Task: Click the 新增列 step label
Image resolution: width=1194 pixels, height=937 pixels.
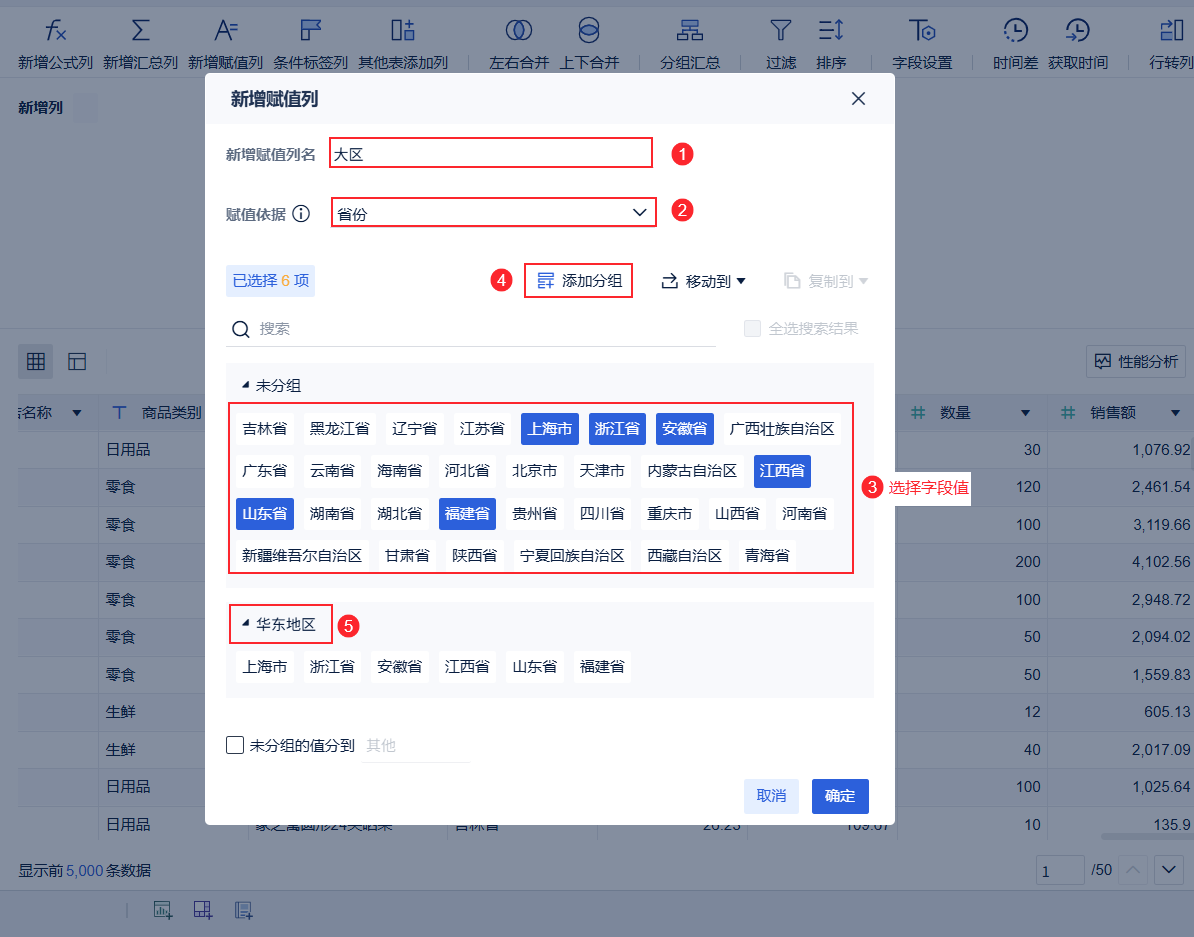Action: point(40,107)
